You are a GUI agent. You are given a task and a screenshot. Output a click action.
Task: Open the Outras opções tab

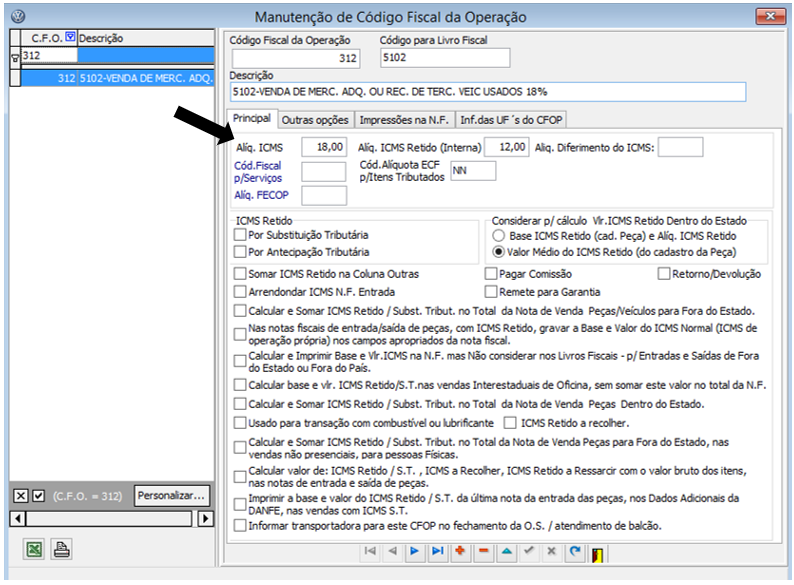point(315,120)
